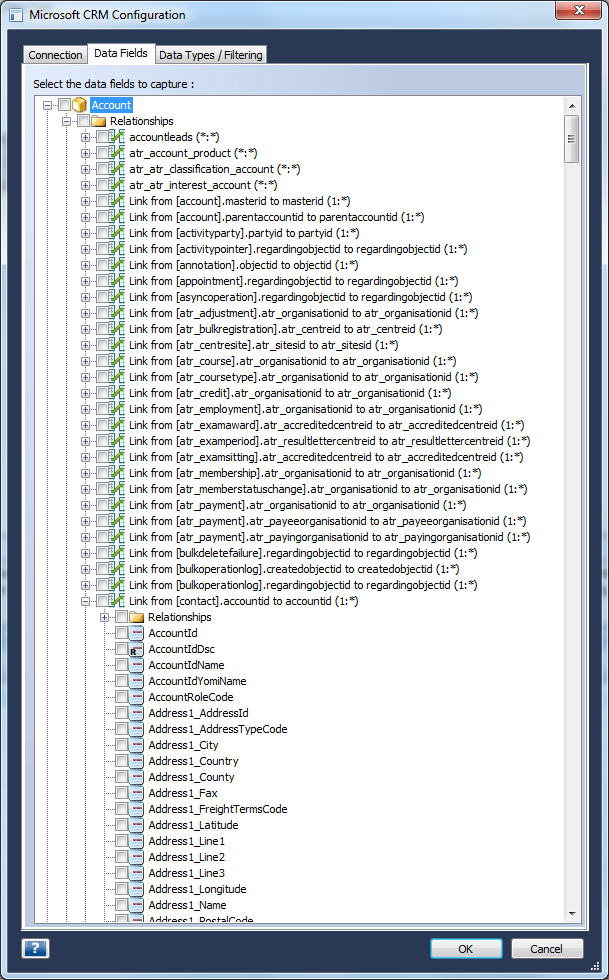Click the Relationships folder icon under Account
Screen dimensions: 609x980
(99, 121)
